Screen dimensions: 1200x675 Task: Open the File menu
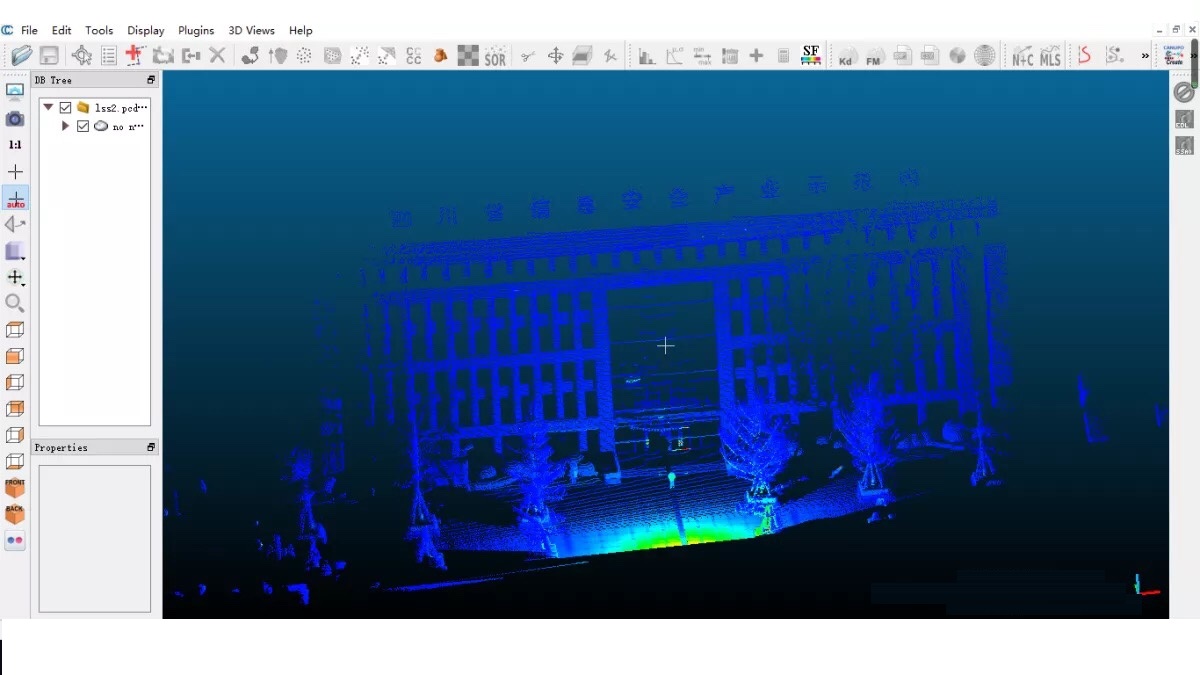click(29, 30)
